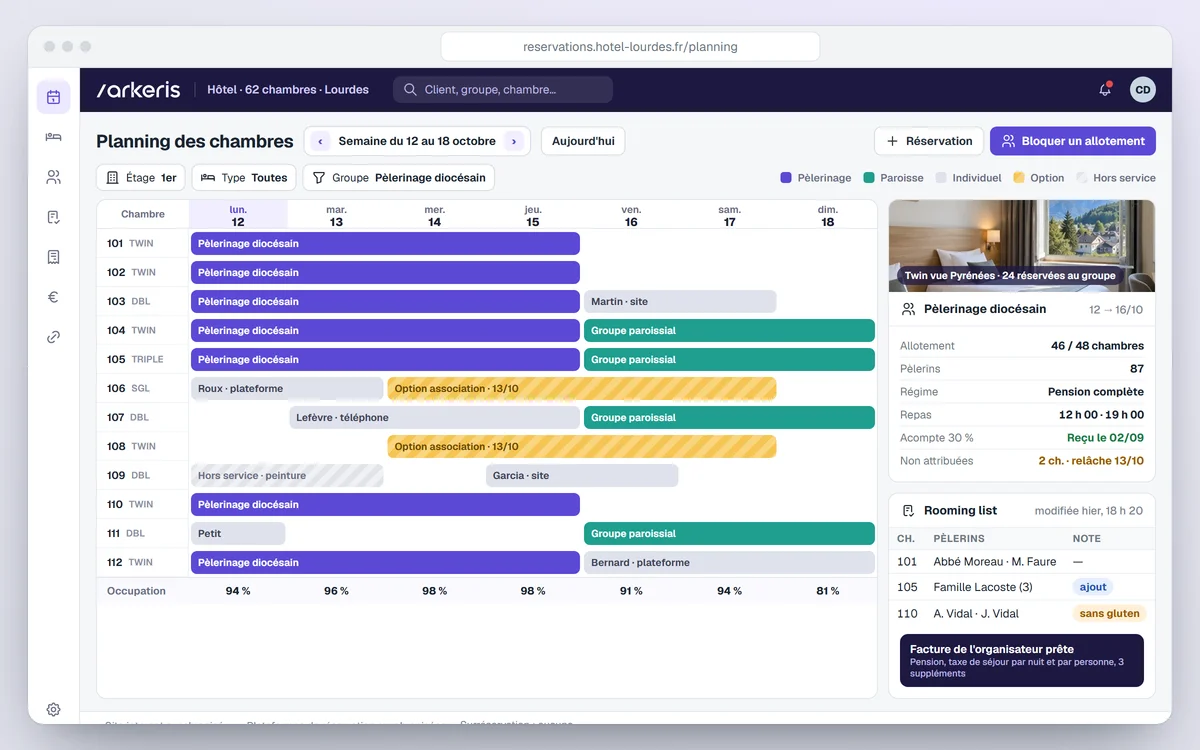The image size is (1200, 750).
Task: Open Groupe paroissial booking in room 104
Action: tap(729, 330)
